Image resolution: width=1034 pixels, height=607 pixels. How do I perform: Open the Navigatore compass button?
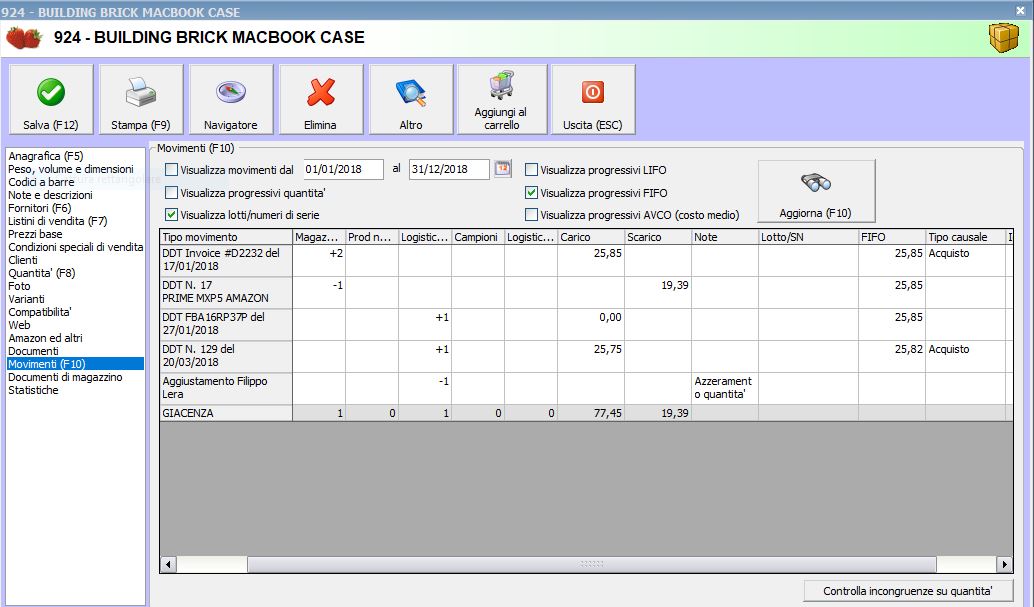[231, 100]
